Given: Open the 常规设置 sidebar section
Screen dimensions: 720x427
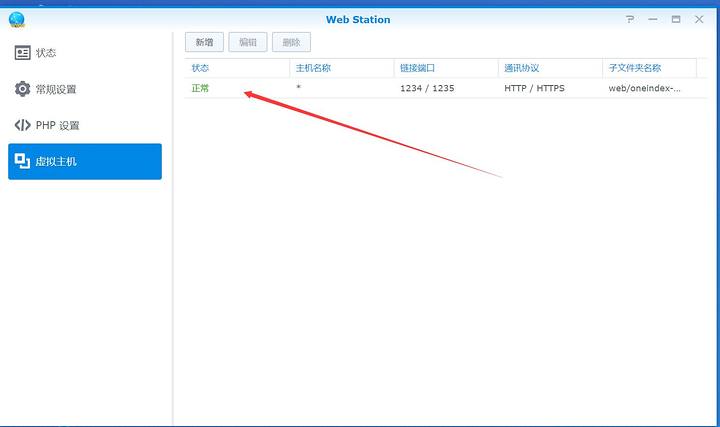Looking at the screenshot, I should point(85,89).
